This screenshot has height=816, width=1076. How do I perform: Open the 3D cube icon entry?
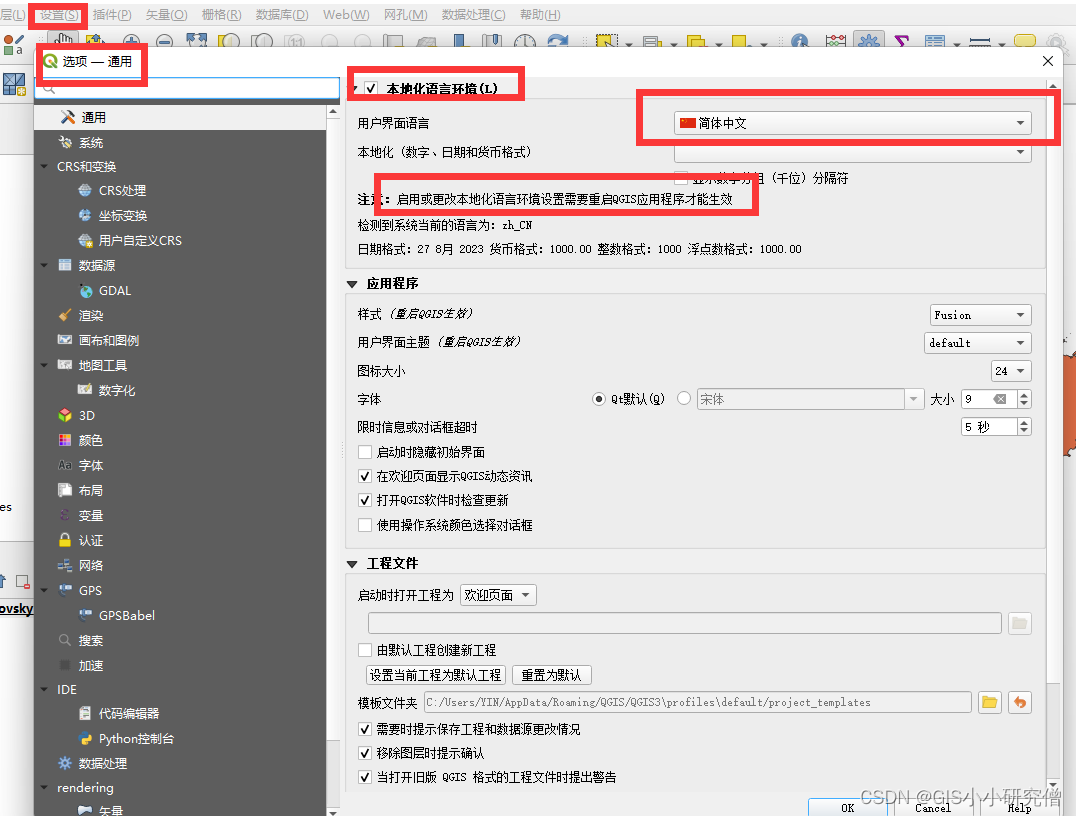pos(65,415)
